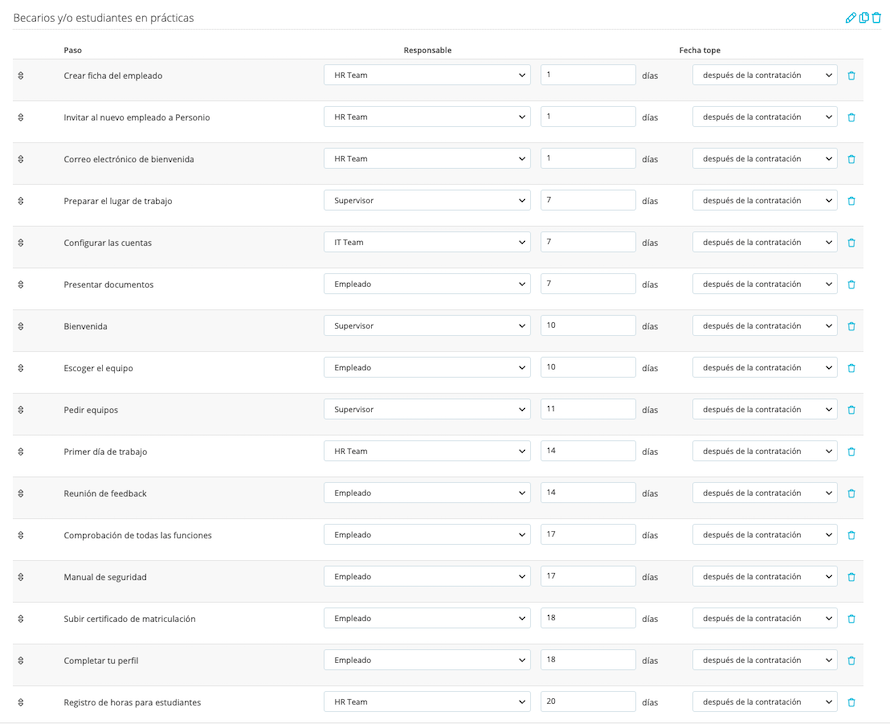Click the 'Responsable' column header
Screen dimensions: 890x724
427,50
